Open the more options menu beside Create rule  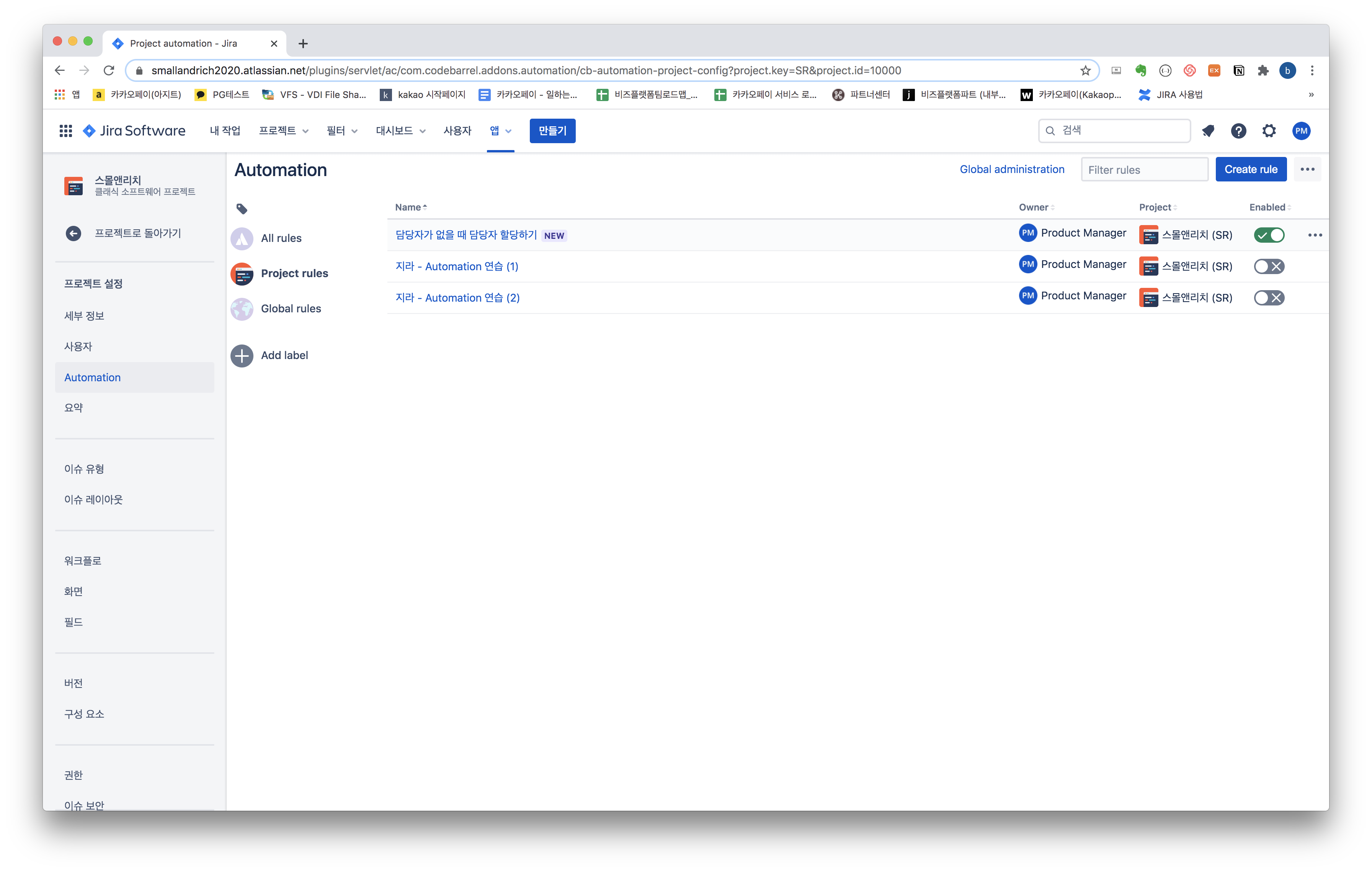[1307, 170]
